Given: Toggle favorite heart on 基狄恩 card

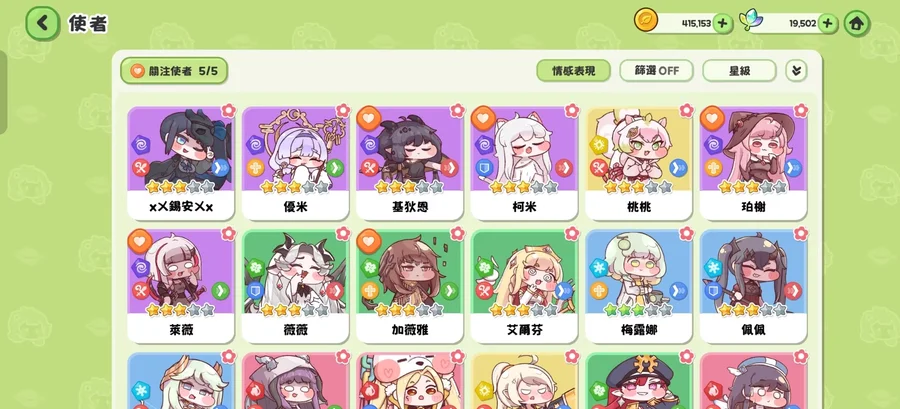Looking at the screenshot, I should pos(369,118).
